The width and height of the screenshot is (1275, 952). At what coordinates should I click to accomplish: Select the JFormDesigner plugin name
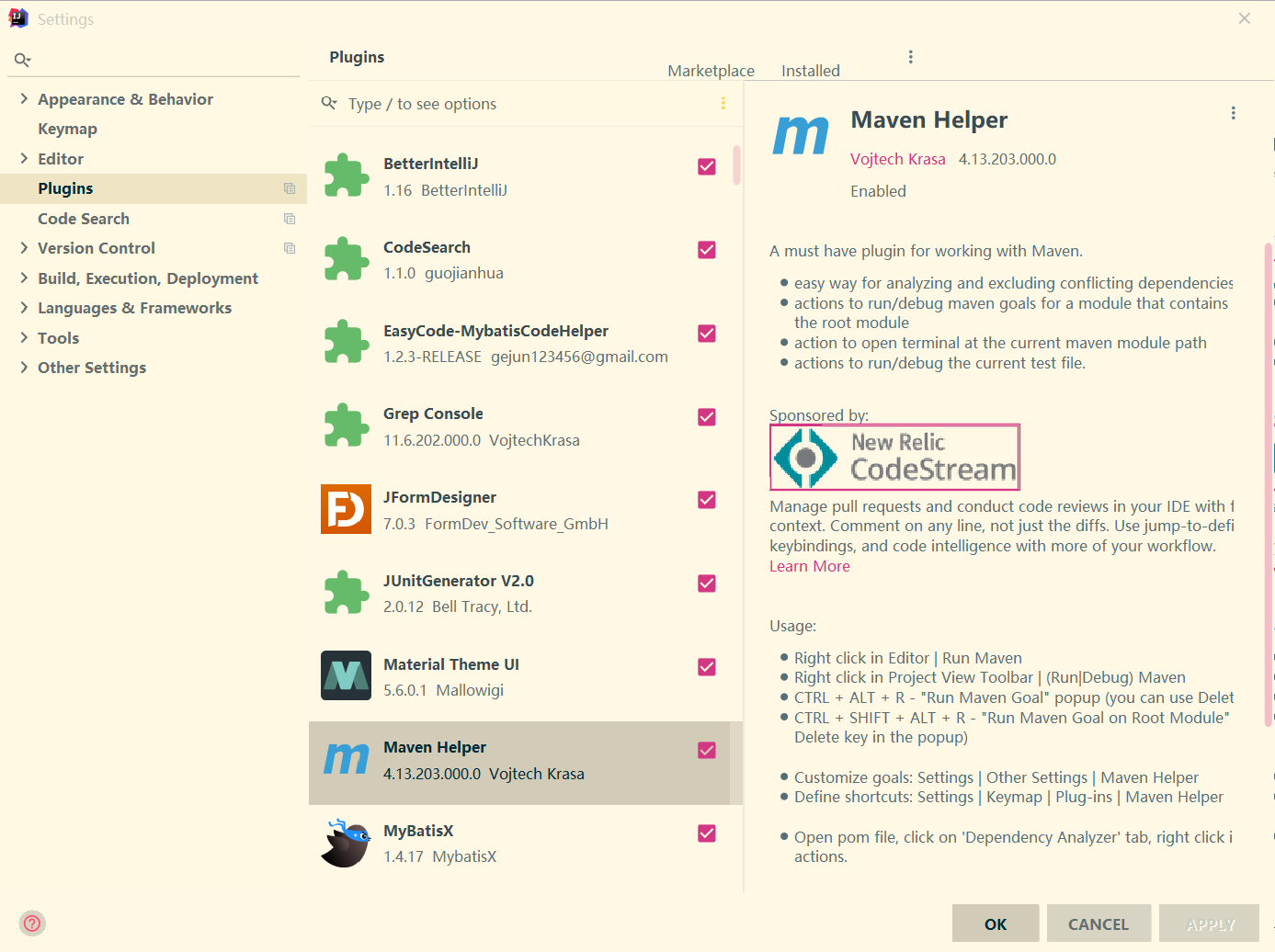[x=439, y=497]
